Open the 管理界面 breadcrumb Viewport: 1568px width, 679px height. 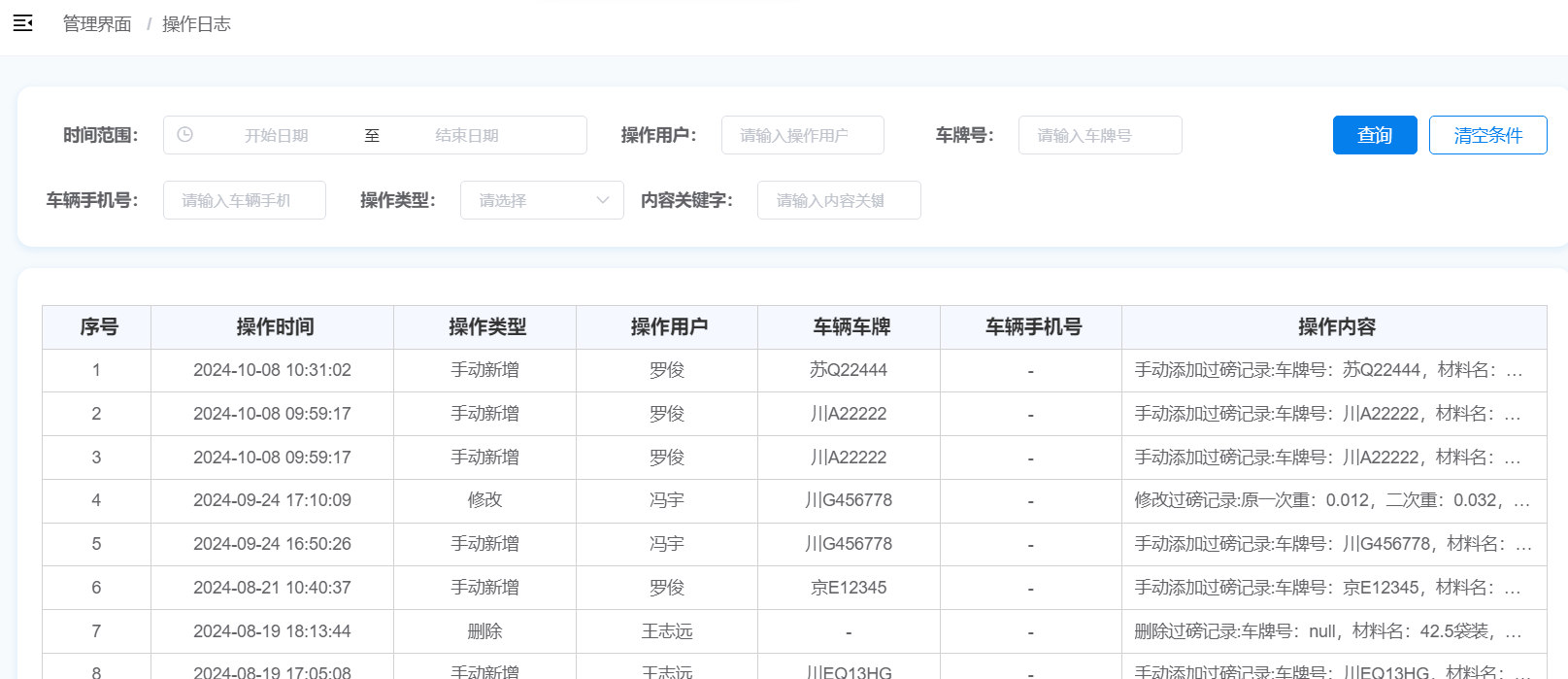(97, 24)
